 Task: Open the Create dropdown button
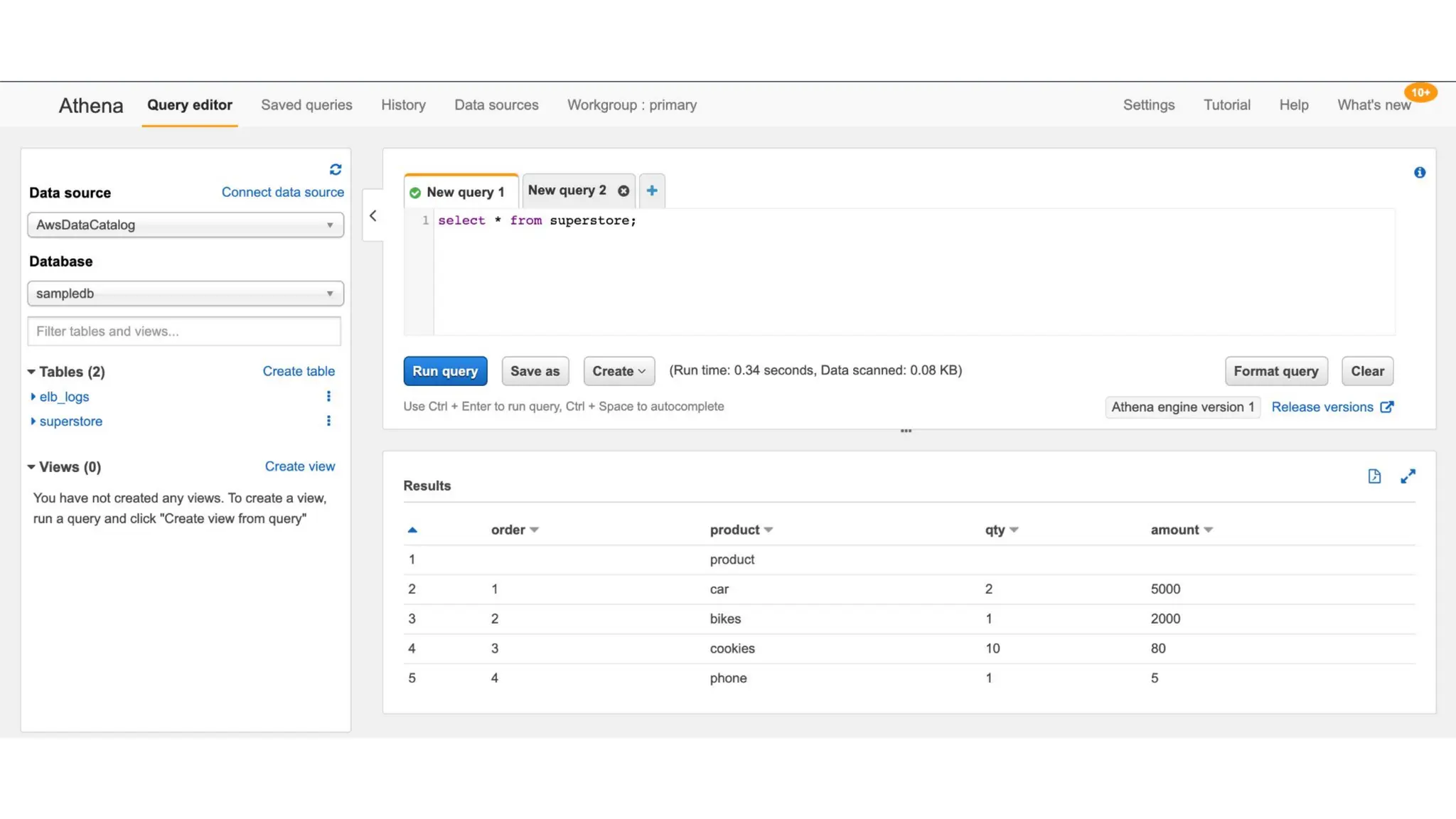point(619,371)
